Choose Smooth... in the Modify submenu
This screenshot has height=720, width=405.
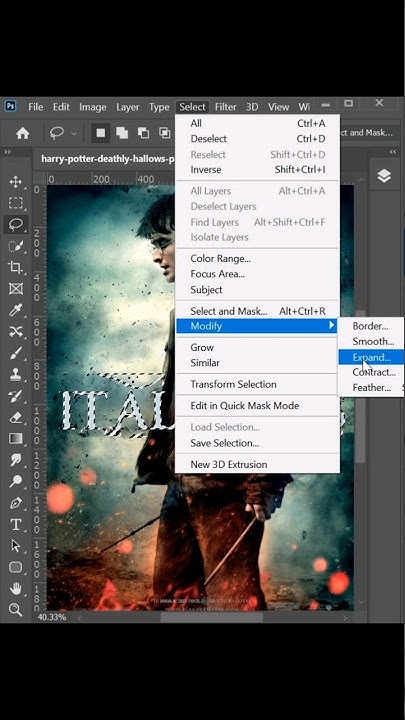tap(373, 342)
